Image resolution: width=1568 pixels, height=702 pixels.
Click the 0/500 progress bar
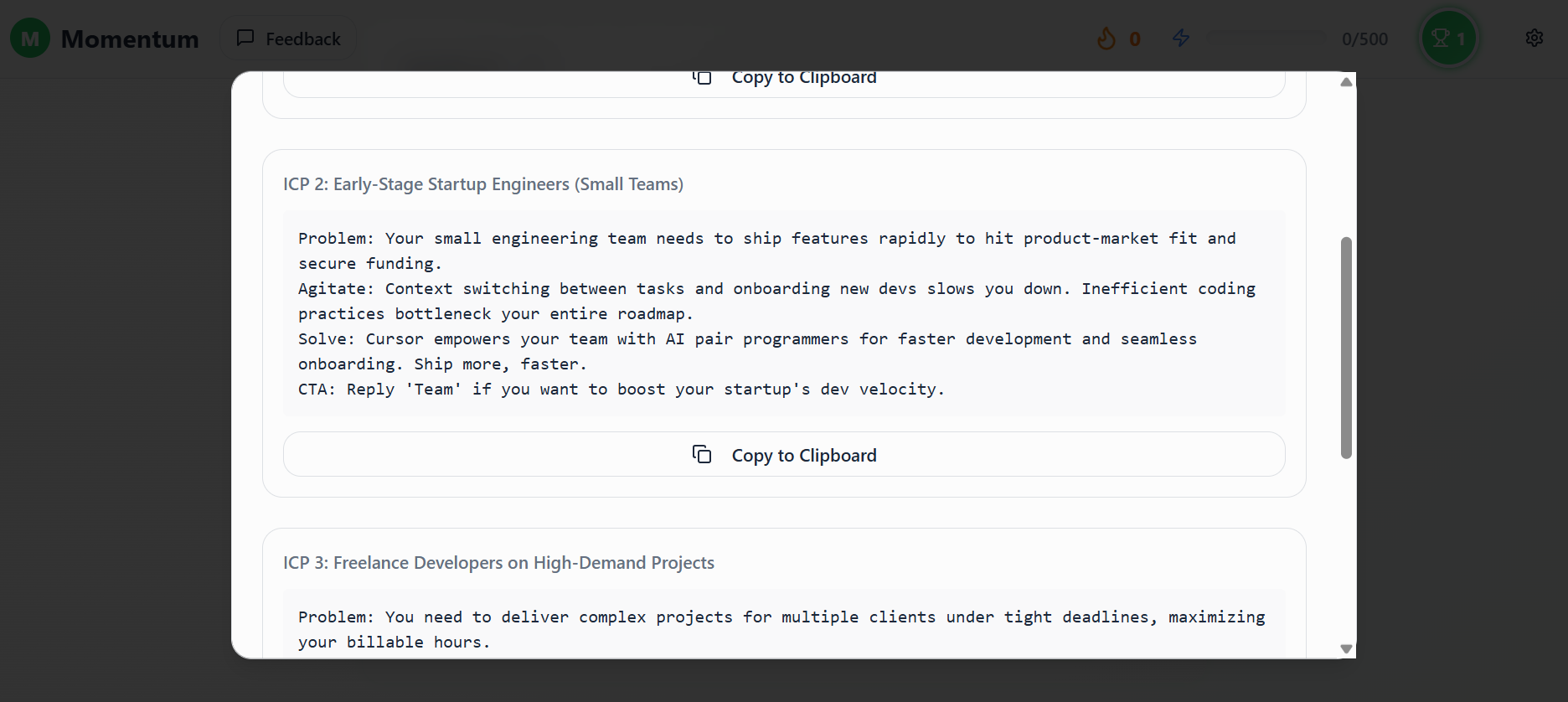[1266, 39]
